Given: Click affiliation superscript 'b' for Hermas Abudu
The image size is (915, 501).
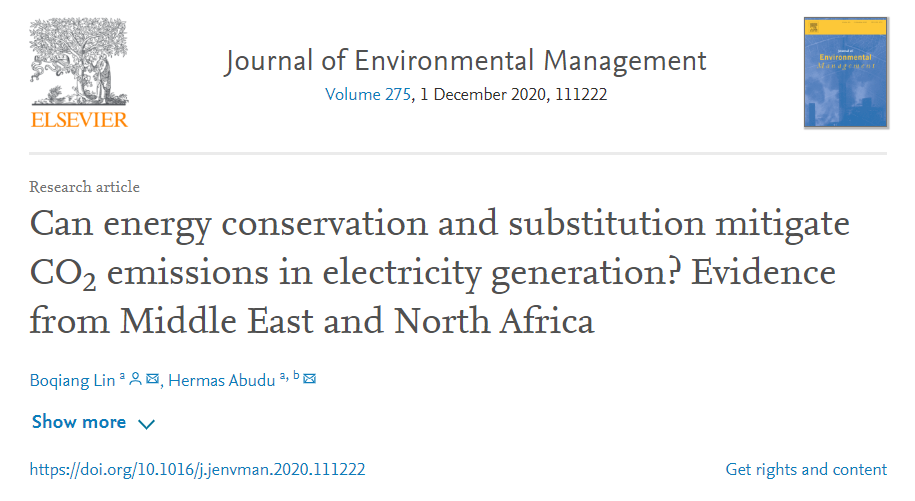Looking at the screenshot, I should click(x=295, y=375).
